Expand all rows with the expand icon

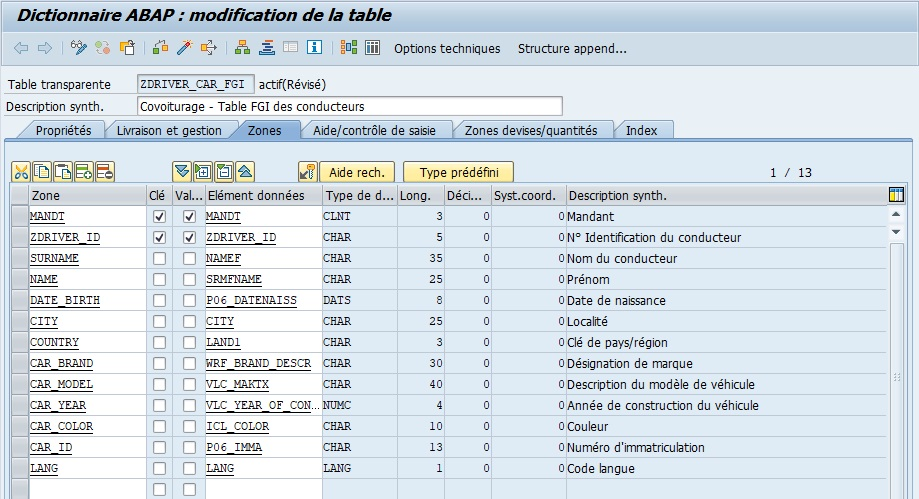tap(202, 172)
